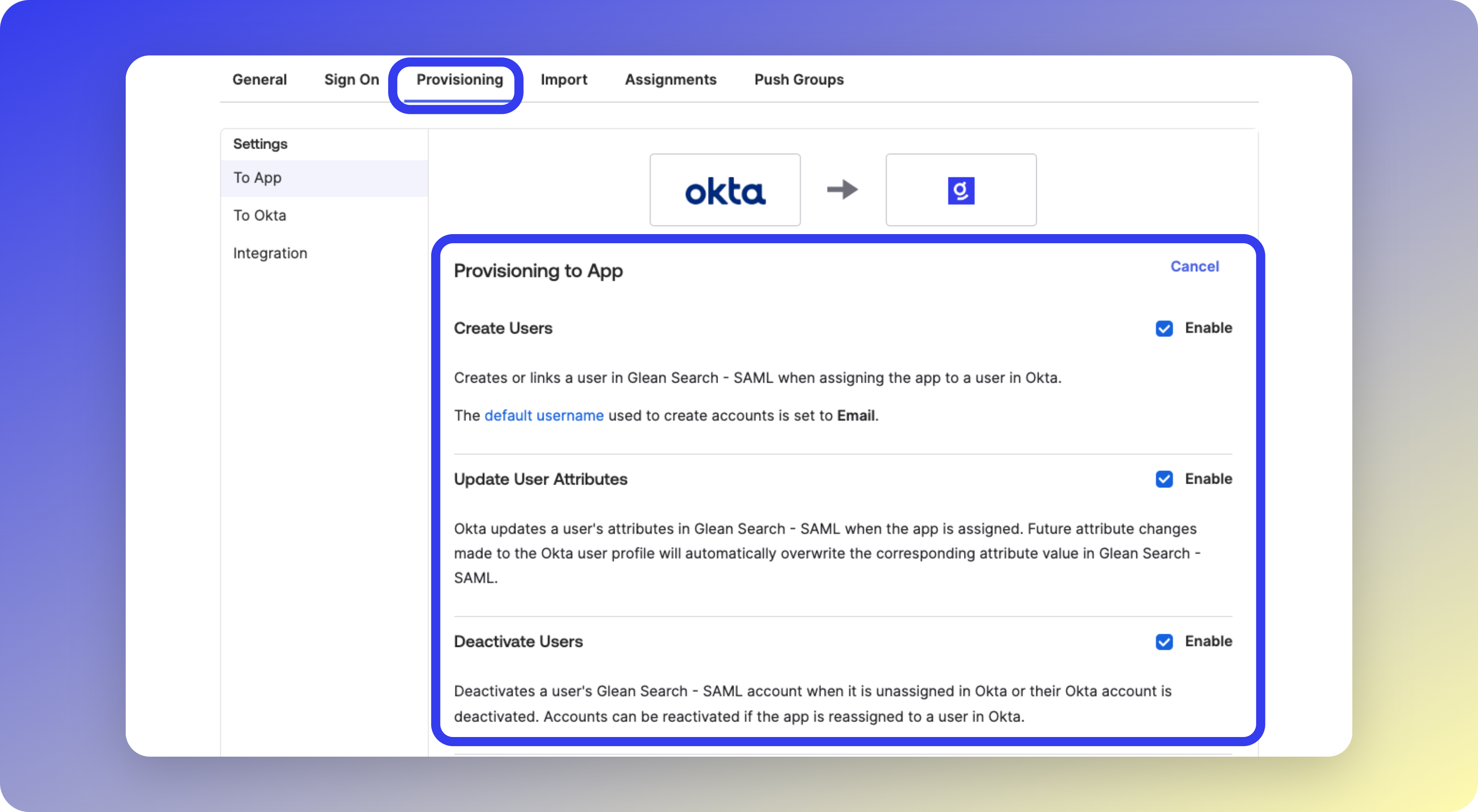This screenshot has width=1478, height=812.
Task: Open Integration settings in sidebar
Action: point(270,253)
